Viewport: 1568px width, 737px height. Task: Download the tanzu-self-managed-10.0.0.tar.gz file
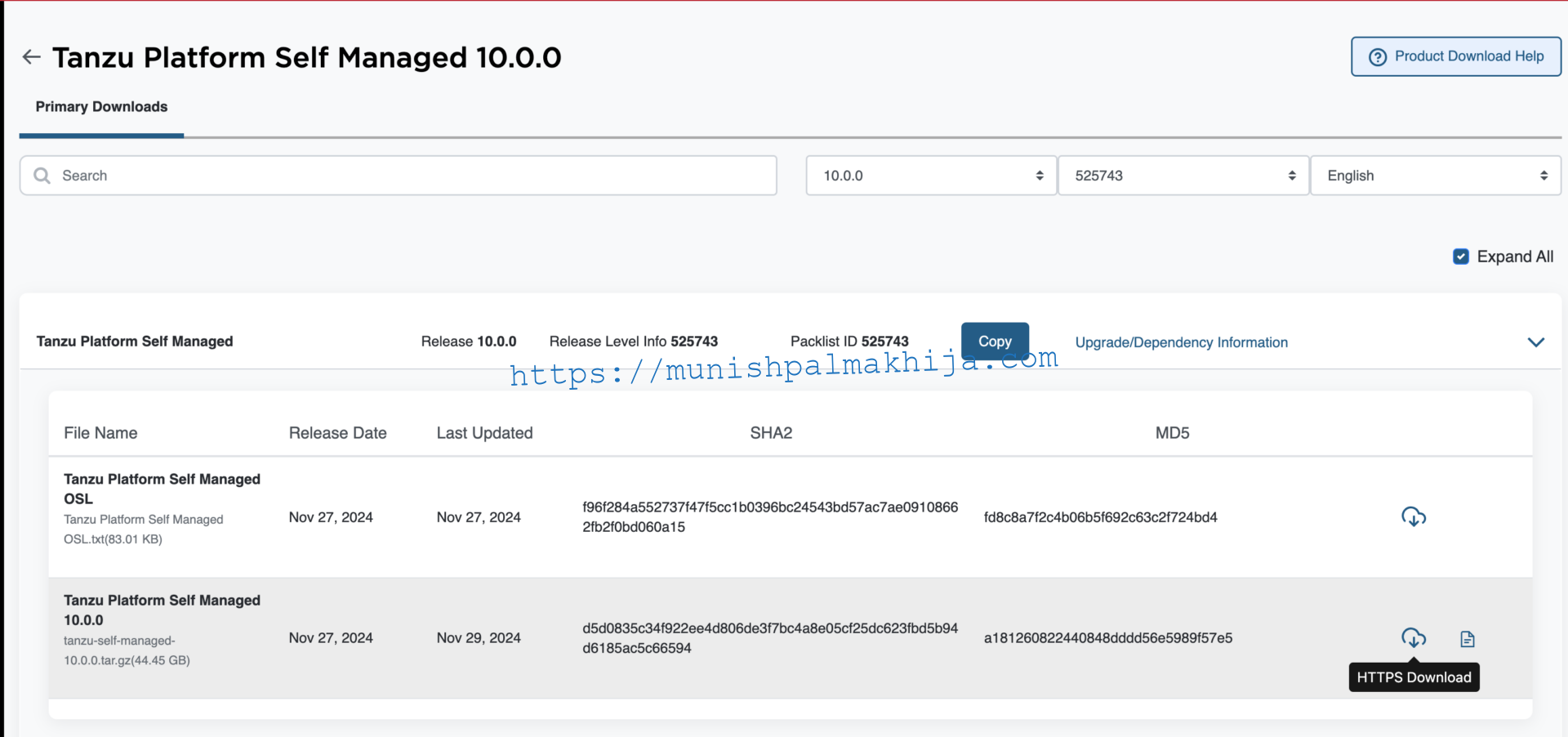tap(1414, 637)
